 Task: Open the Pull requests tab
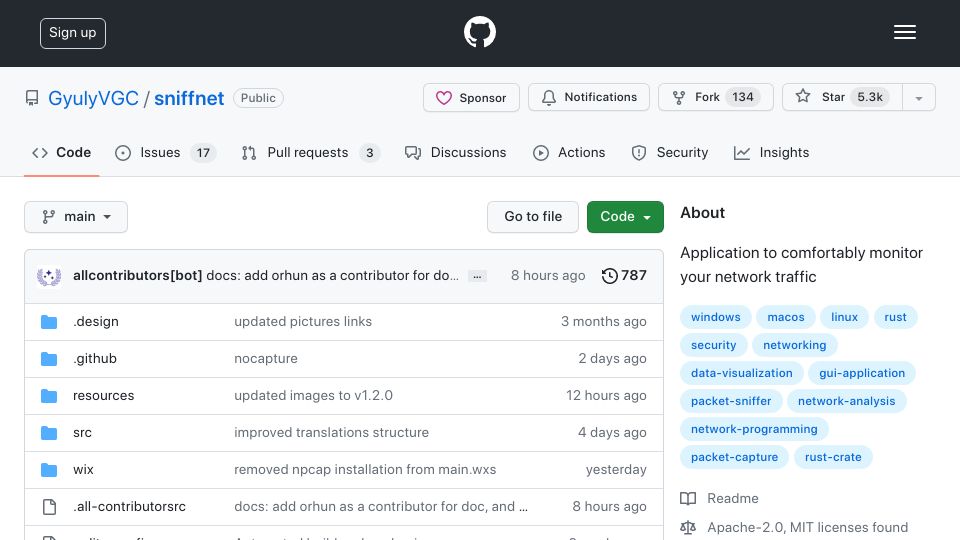pos(310,152)
